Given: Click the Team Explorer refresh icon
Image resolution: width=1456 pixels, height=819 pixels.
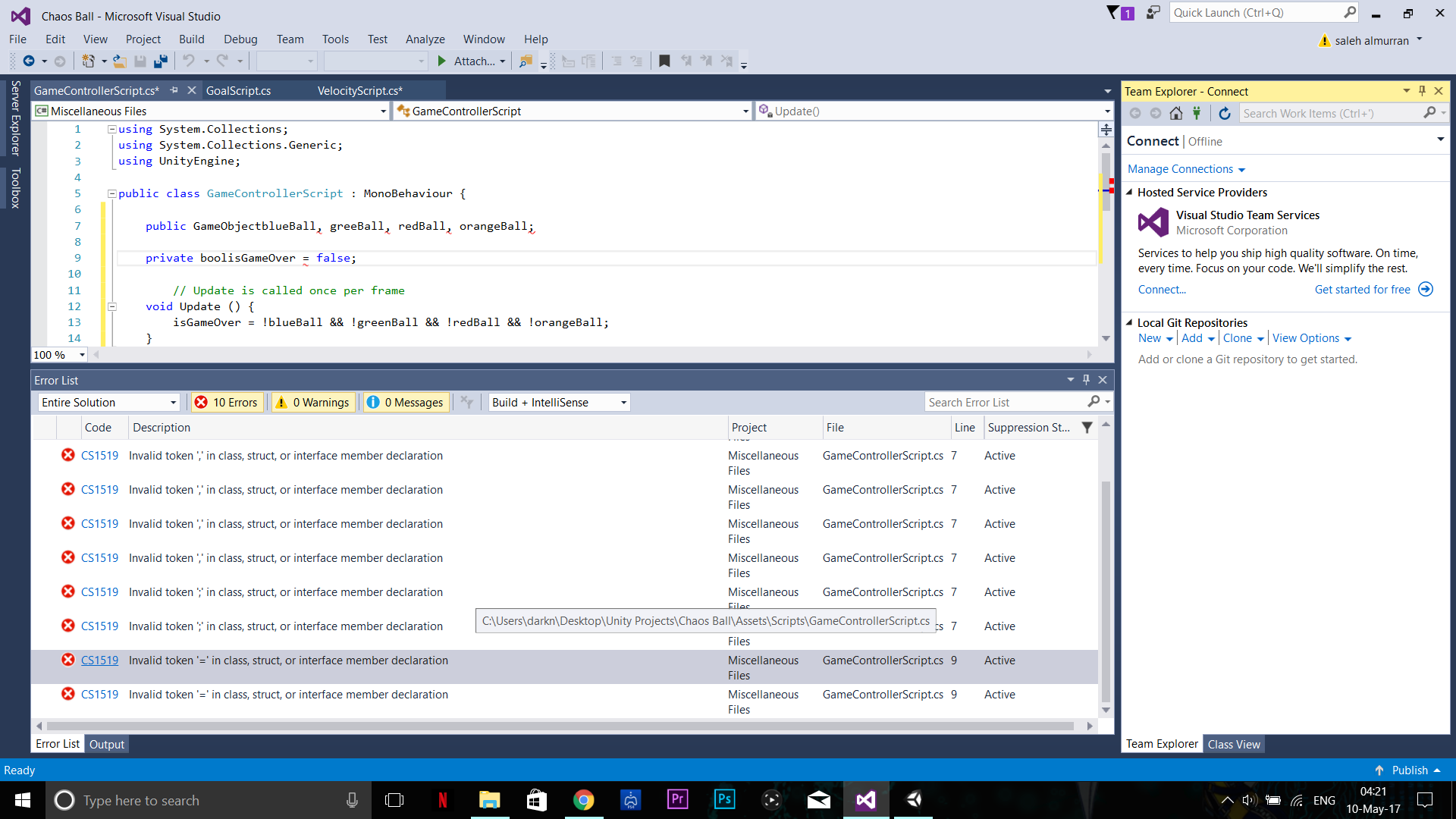Looking at the screenshot, I should (x=1225, y=113).
